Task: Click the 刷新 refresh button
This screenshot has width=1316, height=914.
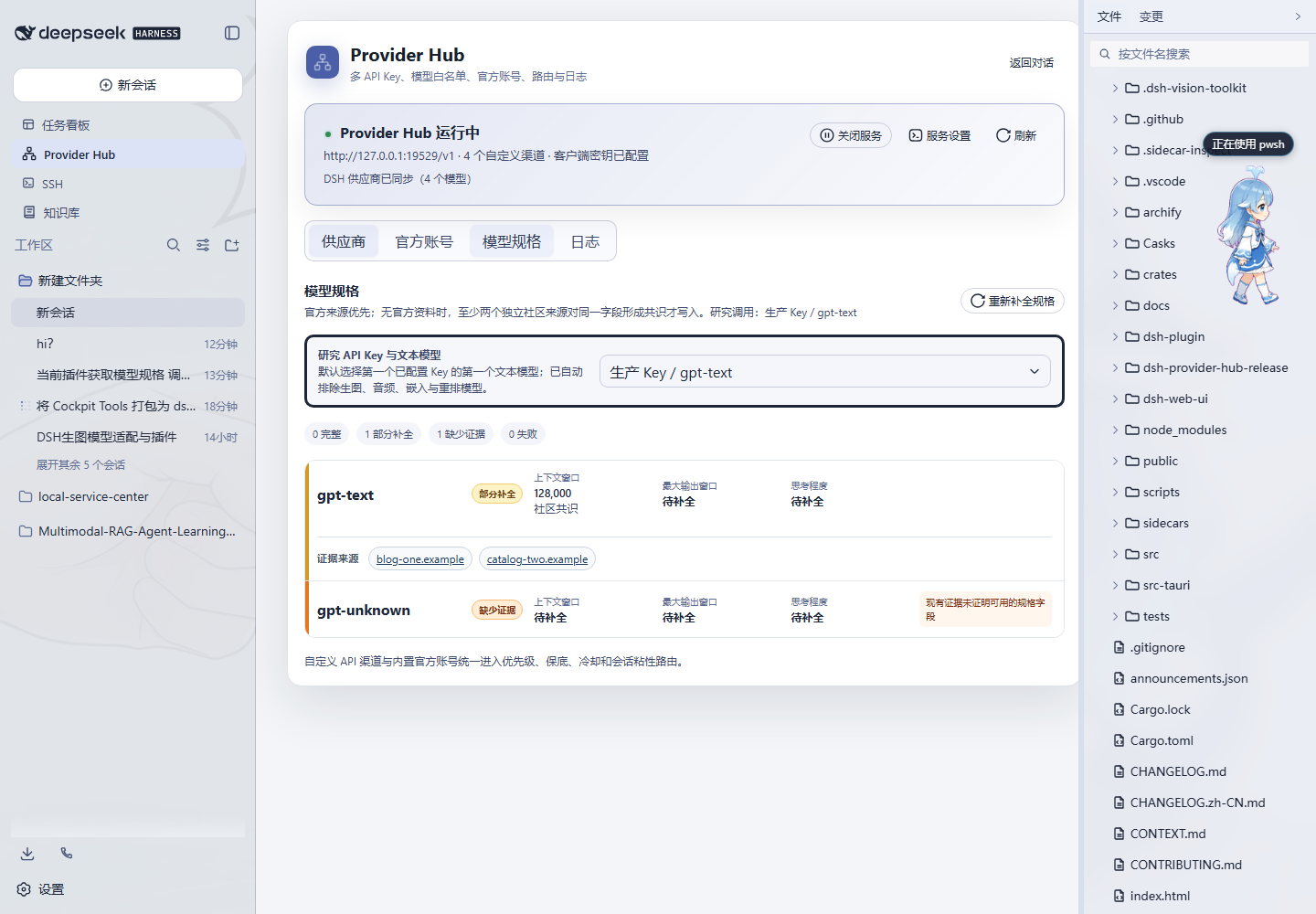Action: click(1016, 135)
